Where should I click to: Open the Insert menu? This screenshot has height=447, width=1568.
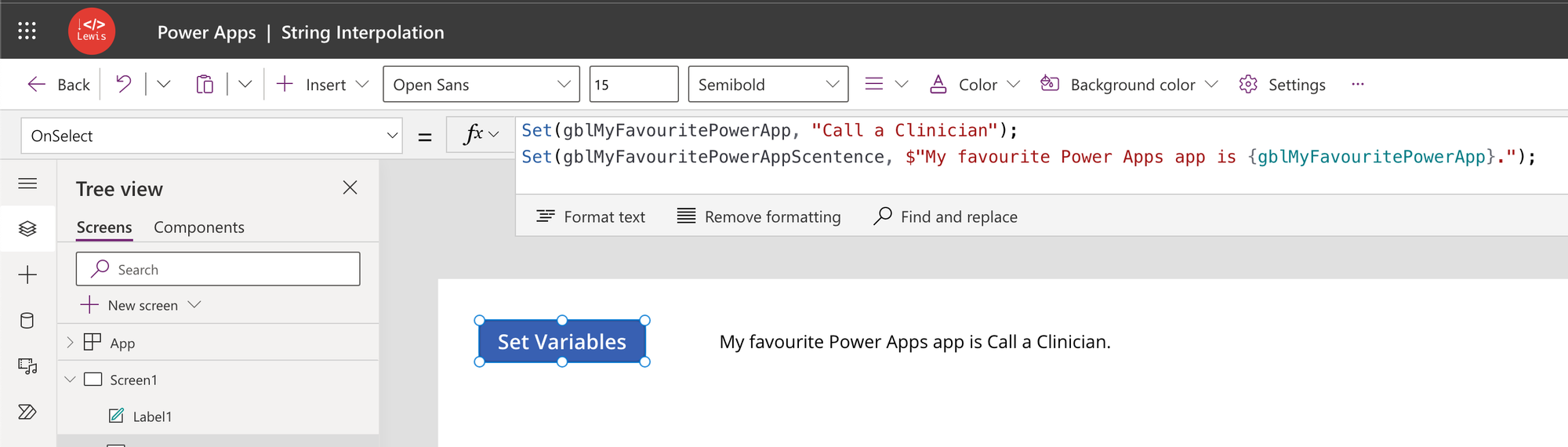[322, 85]
